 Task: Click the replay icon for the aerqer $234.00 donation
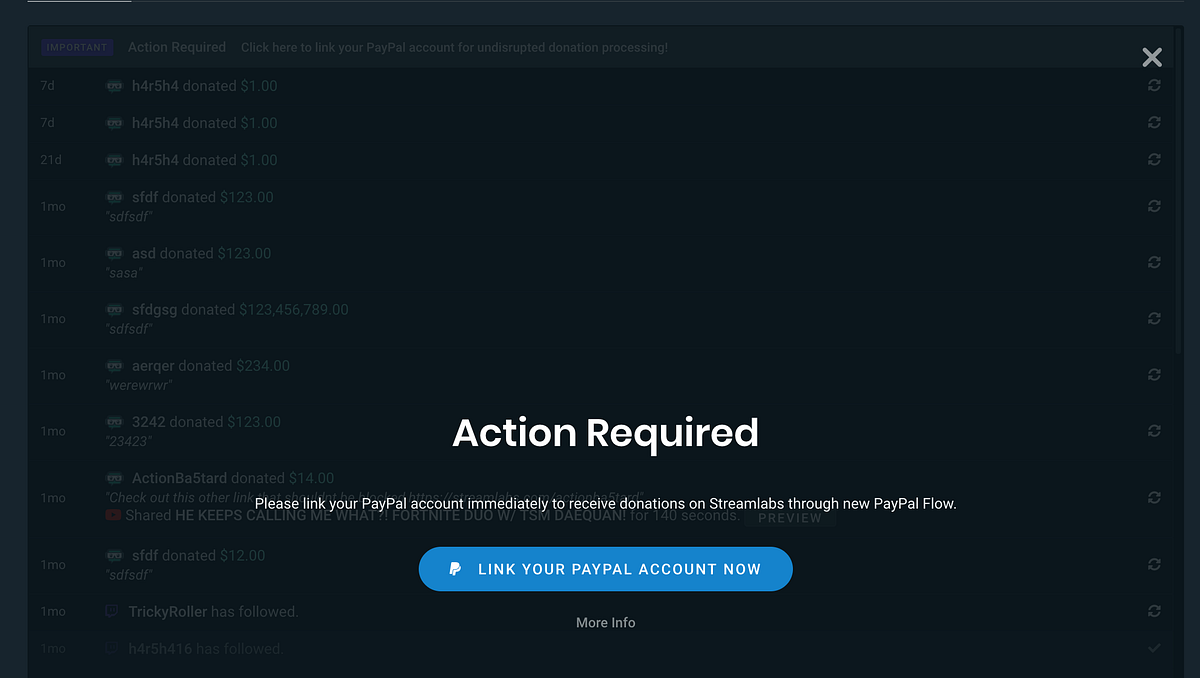tap(1154, 375)
